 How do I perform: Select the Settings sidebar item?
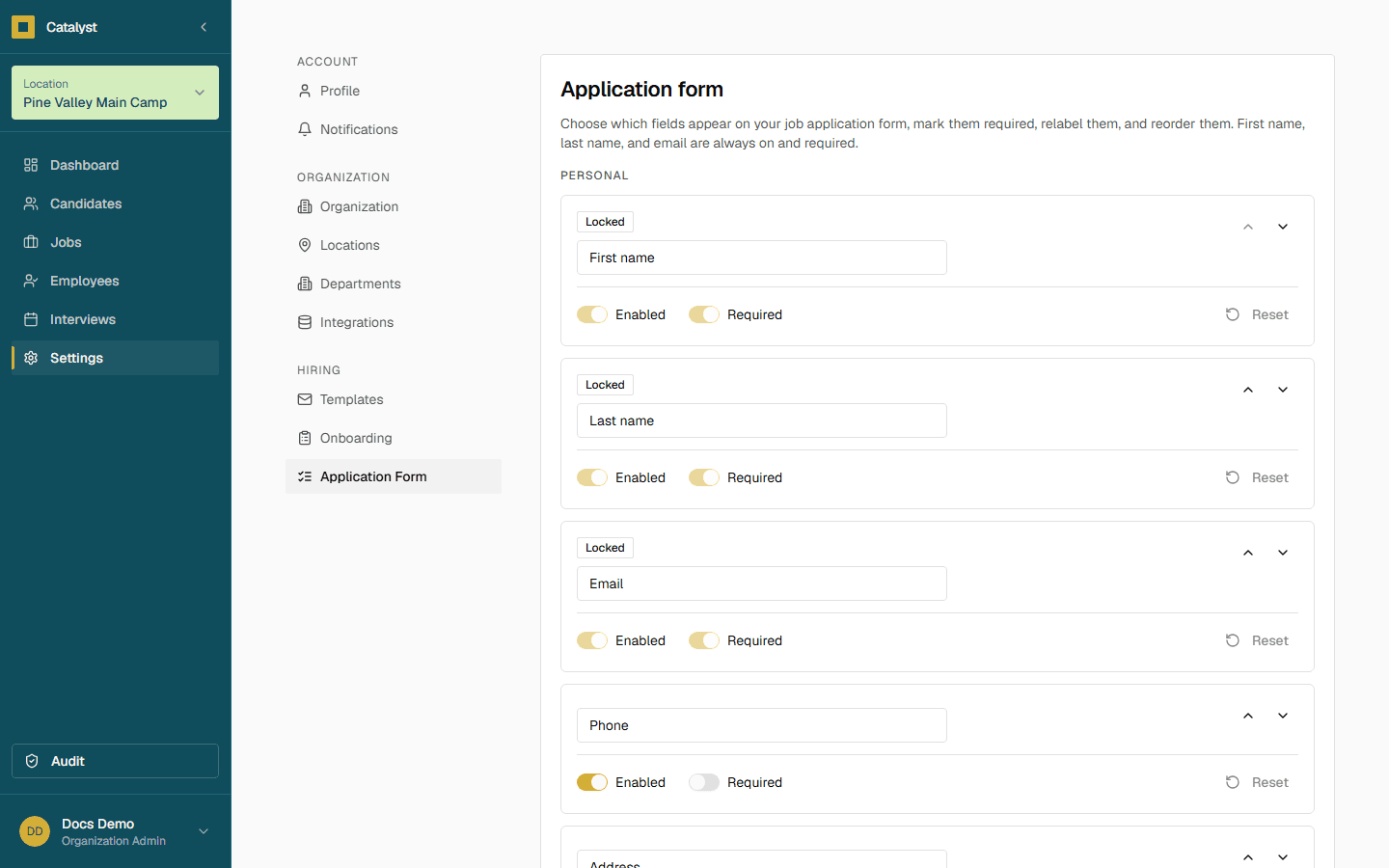[115, 358]
